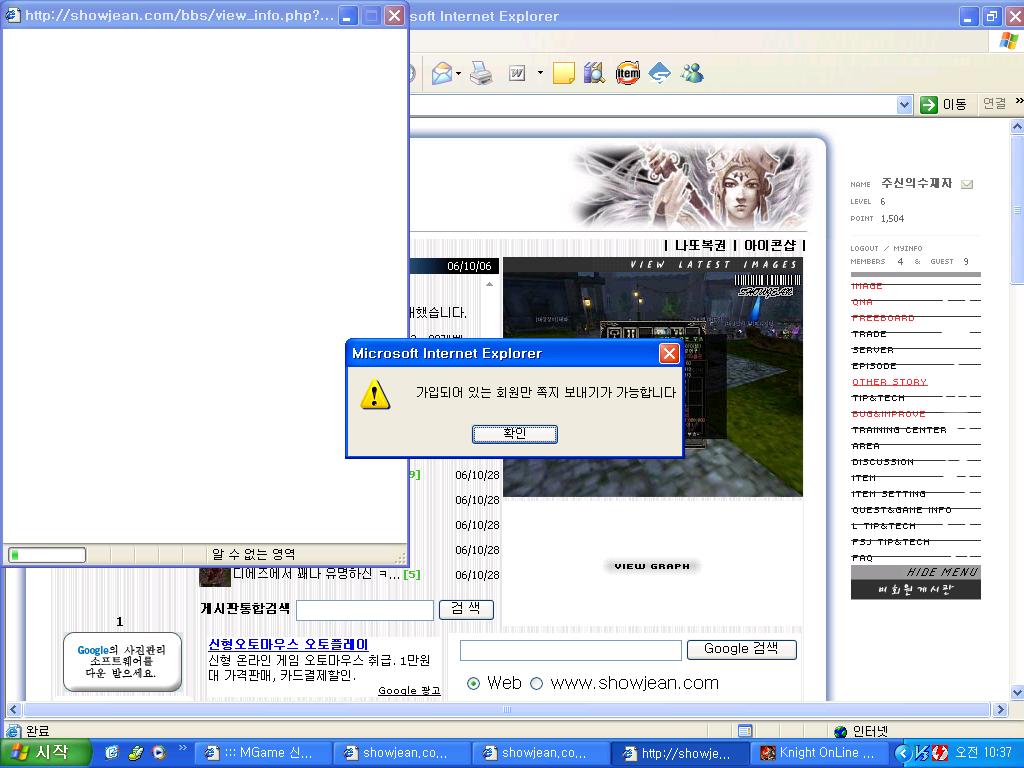Image resolution: width=1024 pixels, height=768 pixels.
Task: Open the FREEBOARD menu item
Action: point(883,318)
